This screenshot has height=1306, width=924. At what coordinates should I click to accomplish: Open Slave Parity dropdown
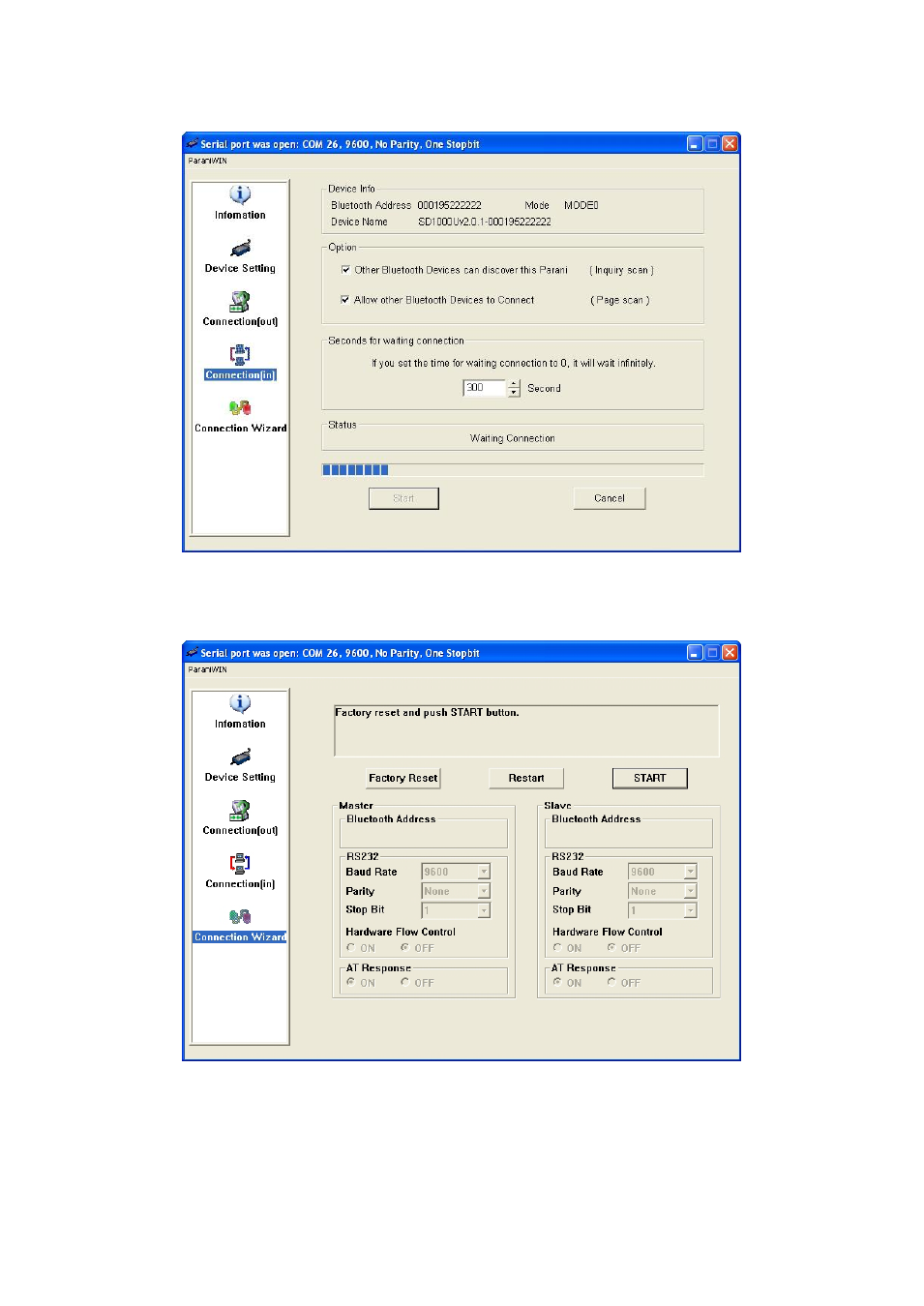tap(691, 891)
